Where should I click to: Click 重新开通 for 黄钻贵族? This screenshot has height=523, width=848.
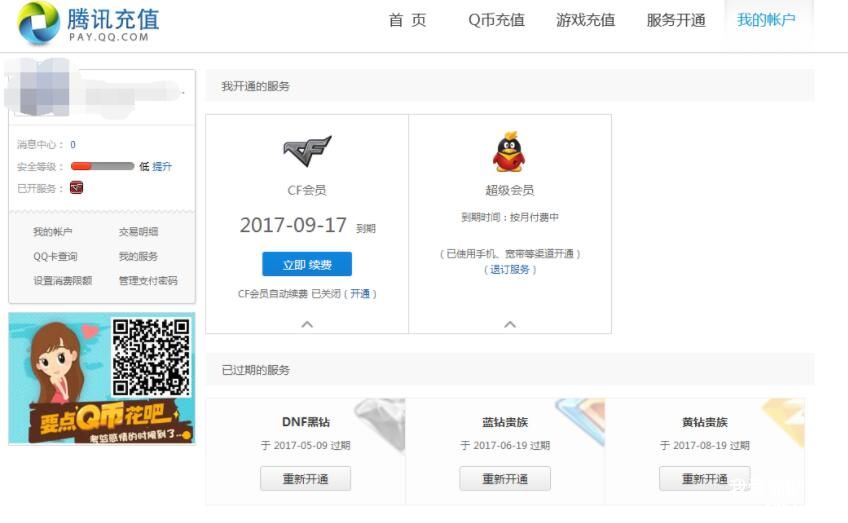click(705, 479)
